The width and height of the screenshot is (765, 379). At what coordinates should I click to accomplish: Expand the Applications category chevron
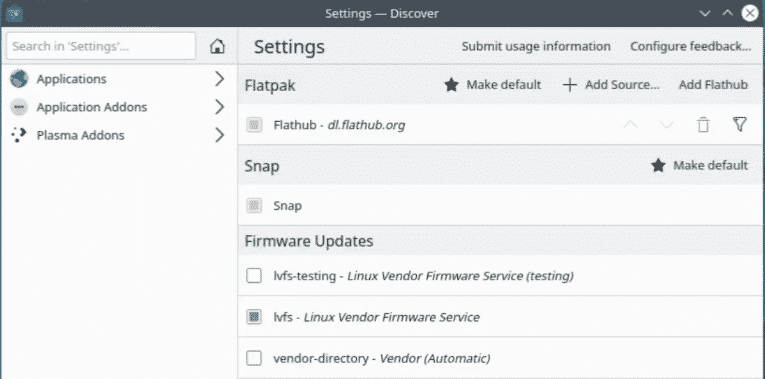point(220,79)
